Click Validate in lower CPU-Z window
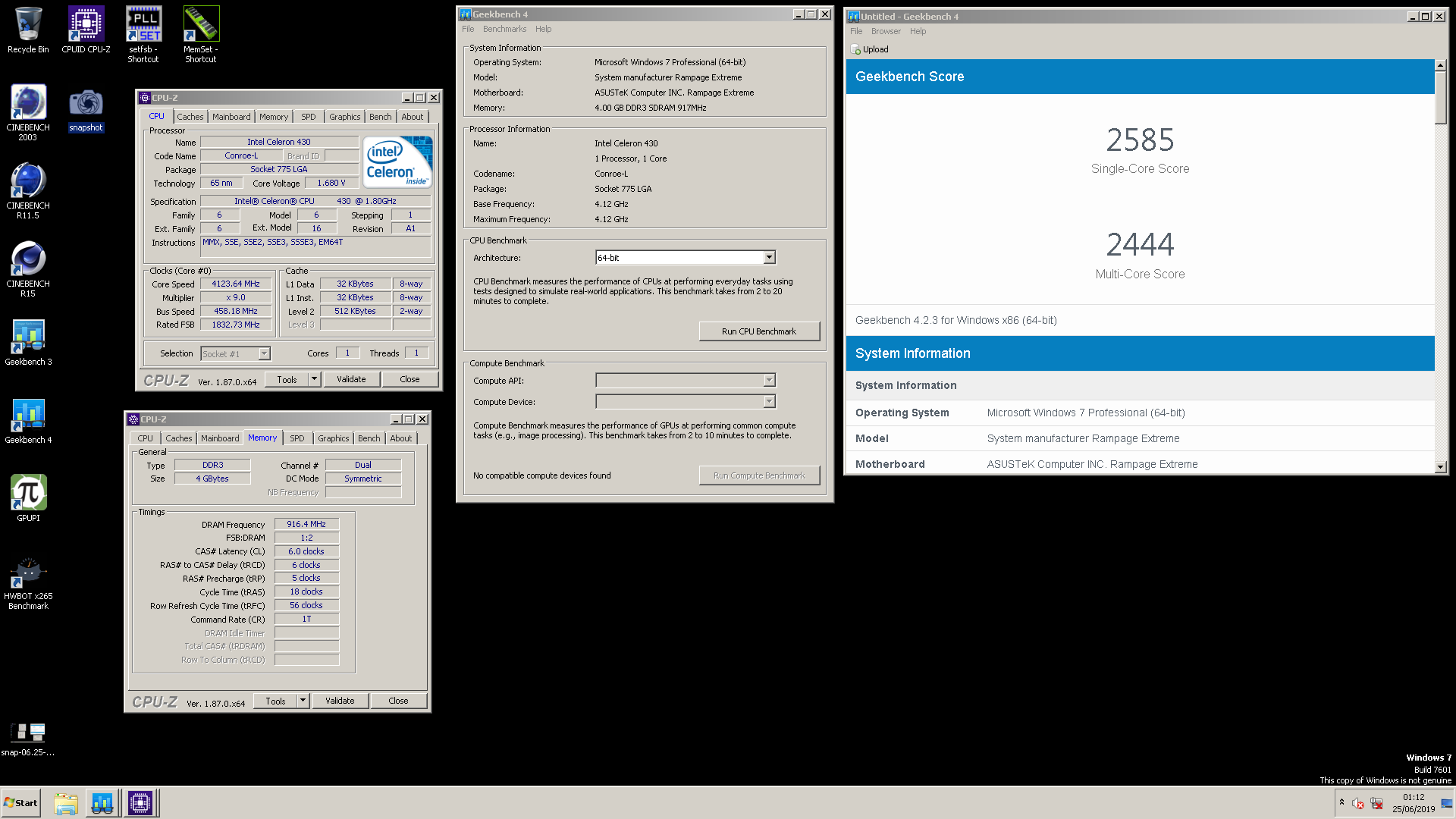The image size is (1456, 819). click(340, 701)
